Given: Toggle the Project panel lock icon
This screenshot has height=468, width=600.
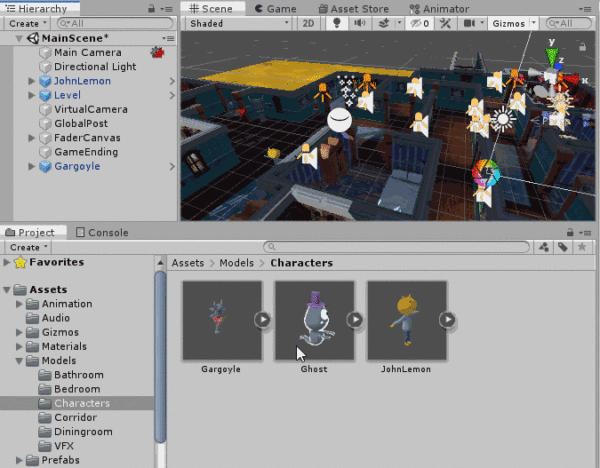Looking at the screenshot, I should coord(570,232).
